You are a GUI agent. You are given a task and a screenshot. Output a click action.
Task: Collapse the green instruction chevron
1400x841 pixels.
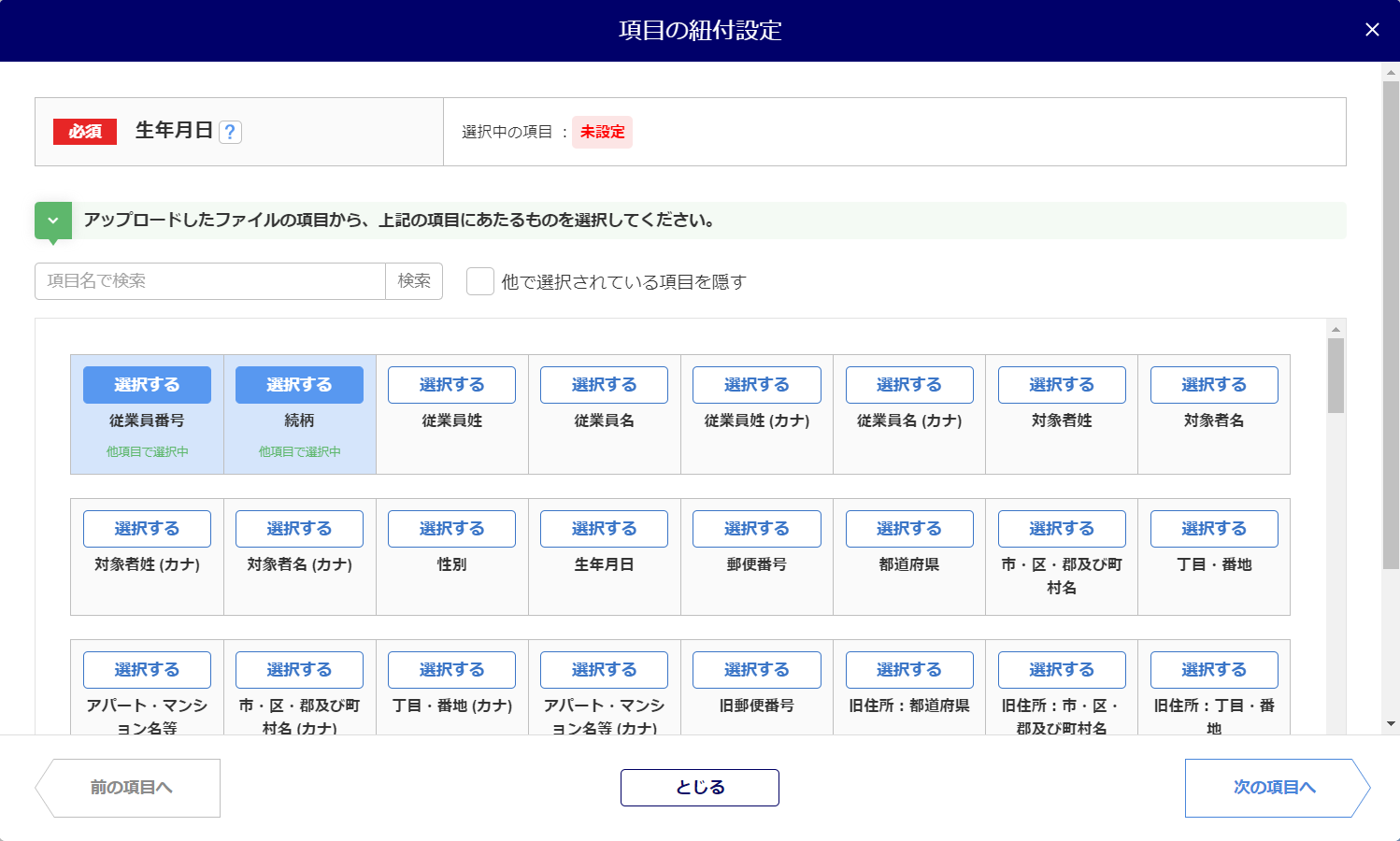click(x=53, y=221)
